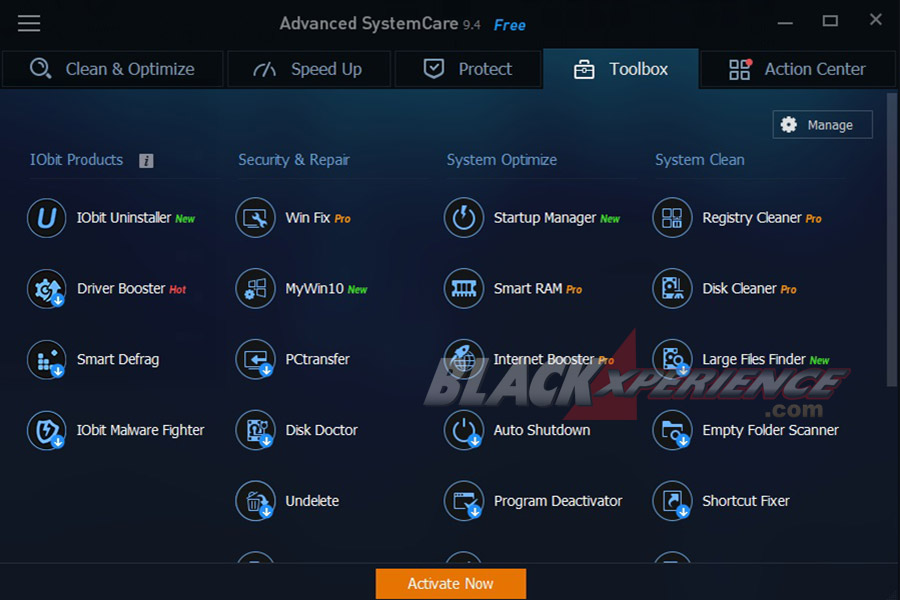Click the Driver Booster icon
Viewport: 900px width, 600px height.
pyautogui.click(x=46, y=289)
